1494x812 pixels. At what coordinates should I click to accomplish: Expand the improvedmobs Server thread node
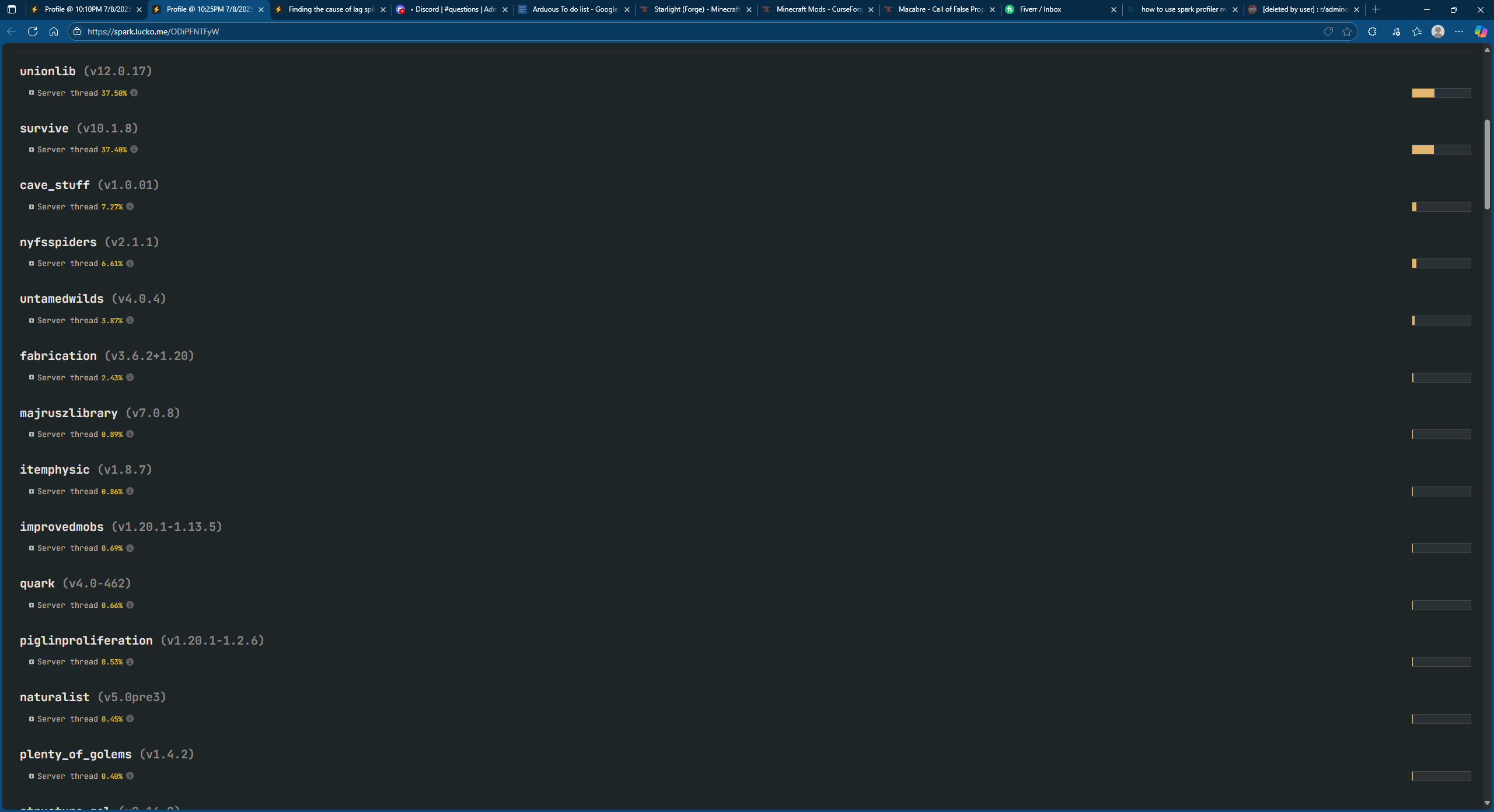(32, 548)
